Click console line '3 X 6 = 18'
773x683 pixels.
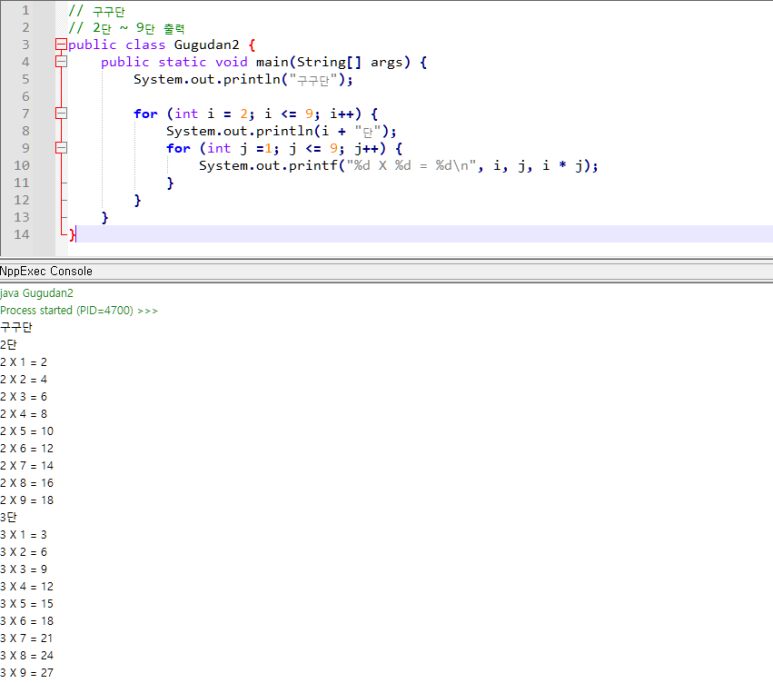pos(27,621)
